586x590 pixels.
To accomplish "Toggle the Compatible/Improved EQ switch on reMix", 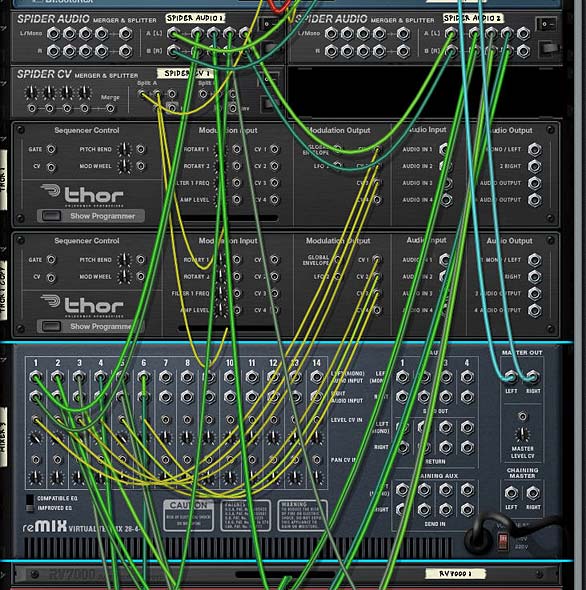I will pos(30,503).
